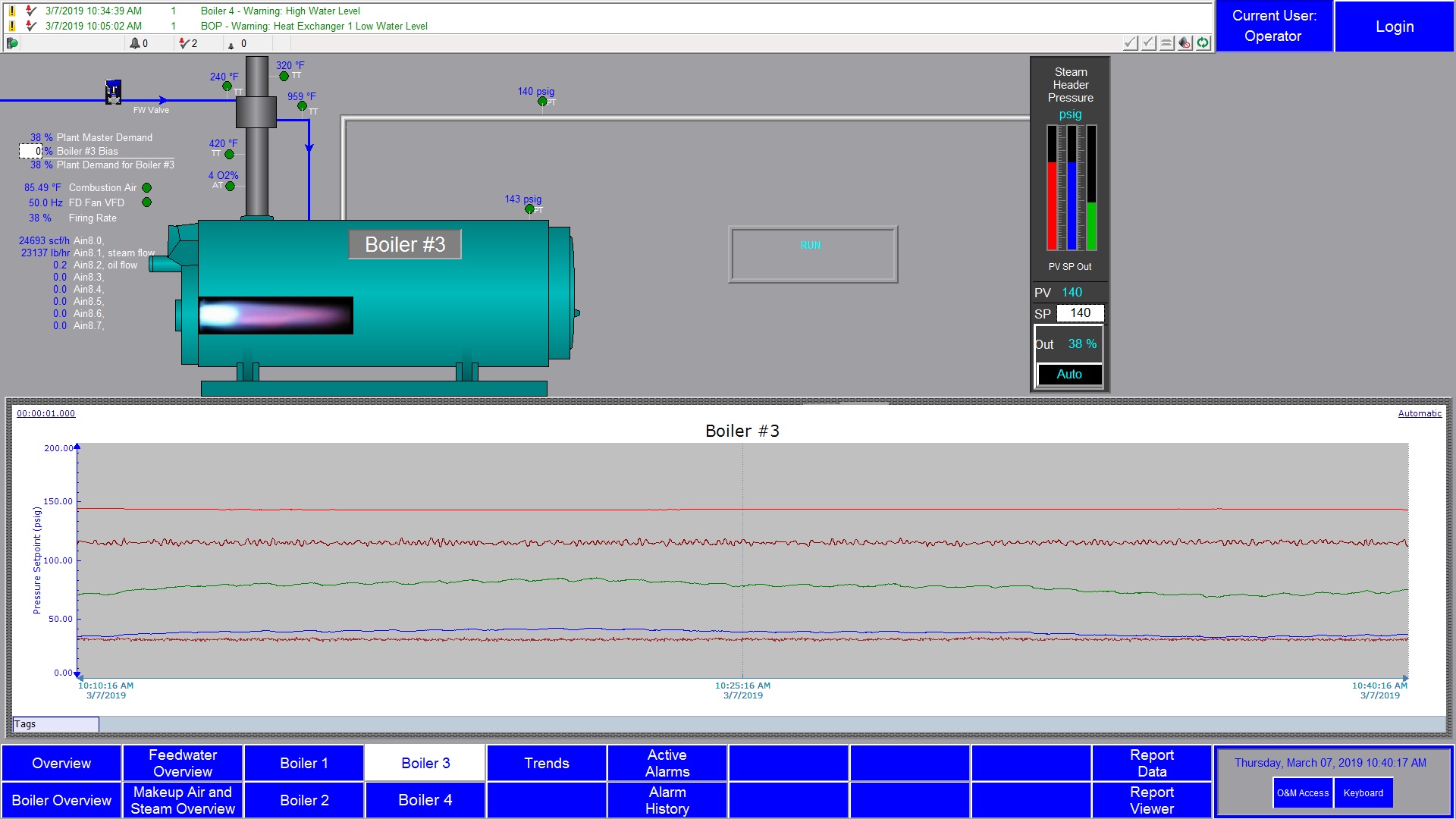
Task: Open the trend time span 00:00:01.000
Action: click(x=46, y=413)
